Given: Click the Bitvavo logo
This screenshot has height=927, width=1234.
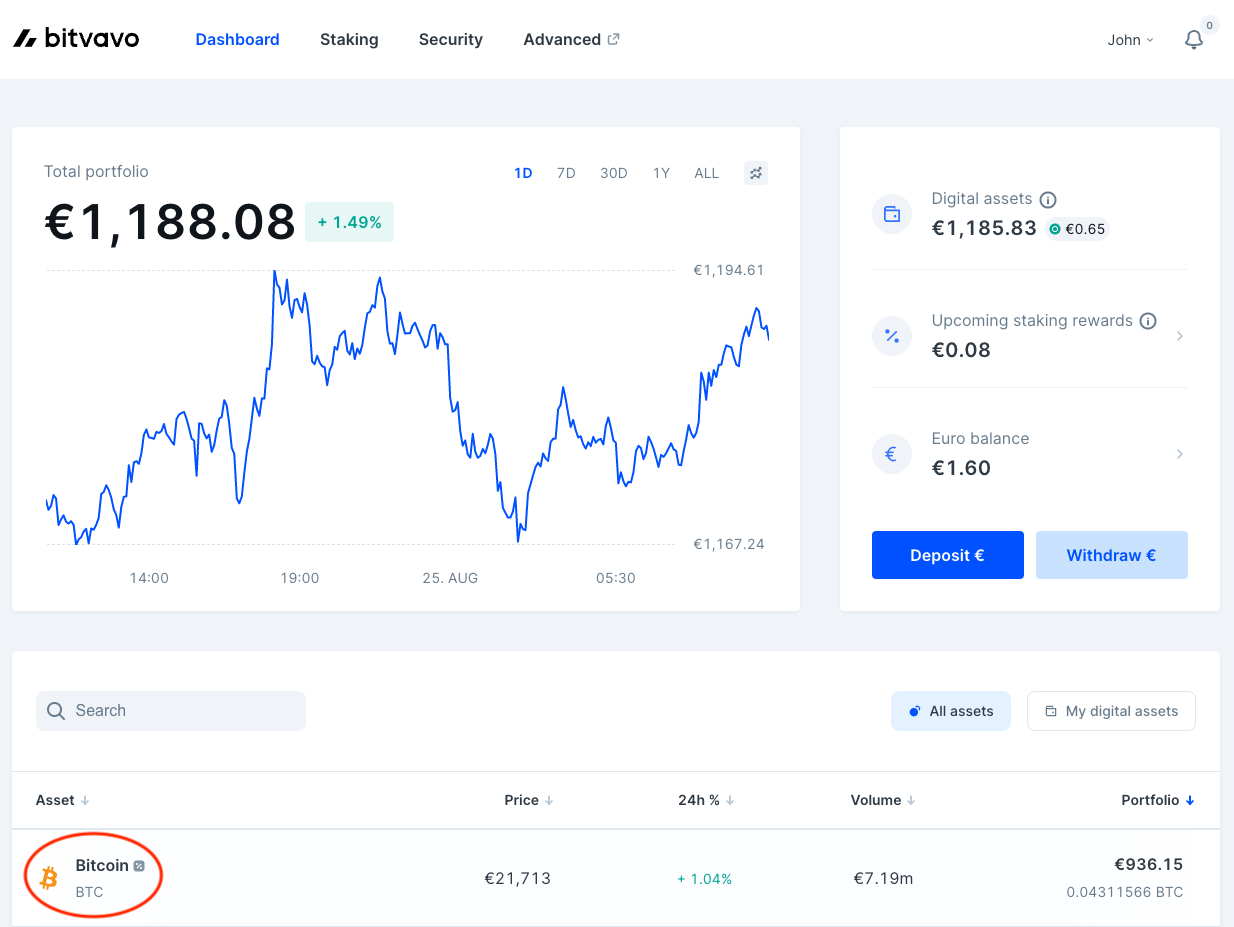Looking at the screenshot, I should pos(76,39).
